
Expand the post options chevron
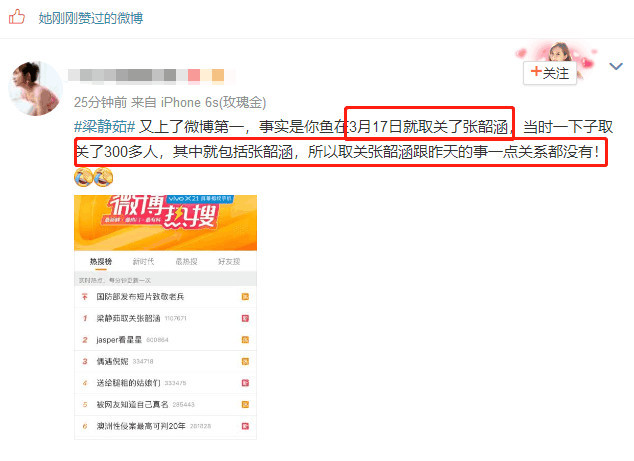click(x=616, y=66)
